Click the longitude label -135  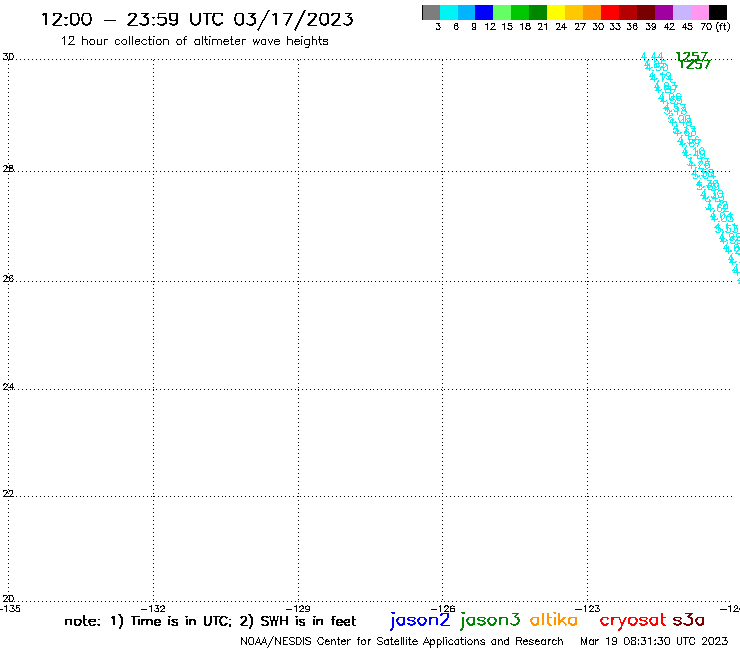click(x=10, y=608)
